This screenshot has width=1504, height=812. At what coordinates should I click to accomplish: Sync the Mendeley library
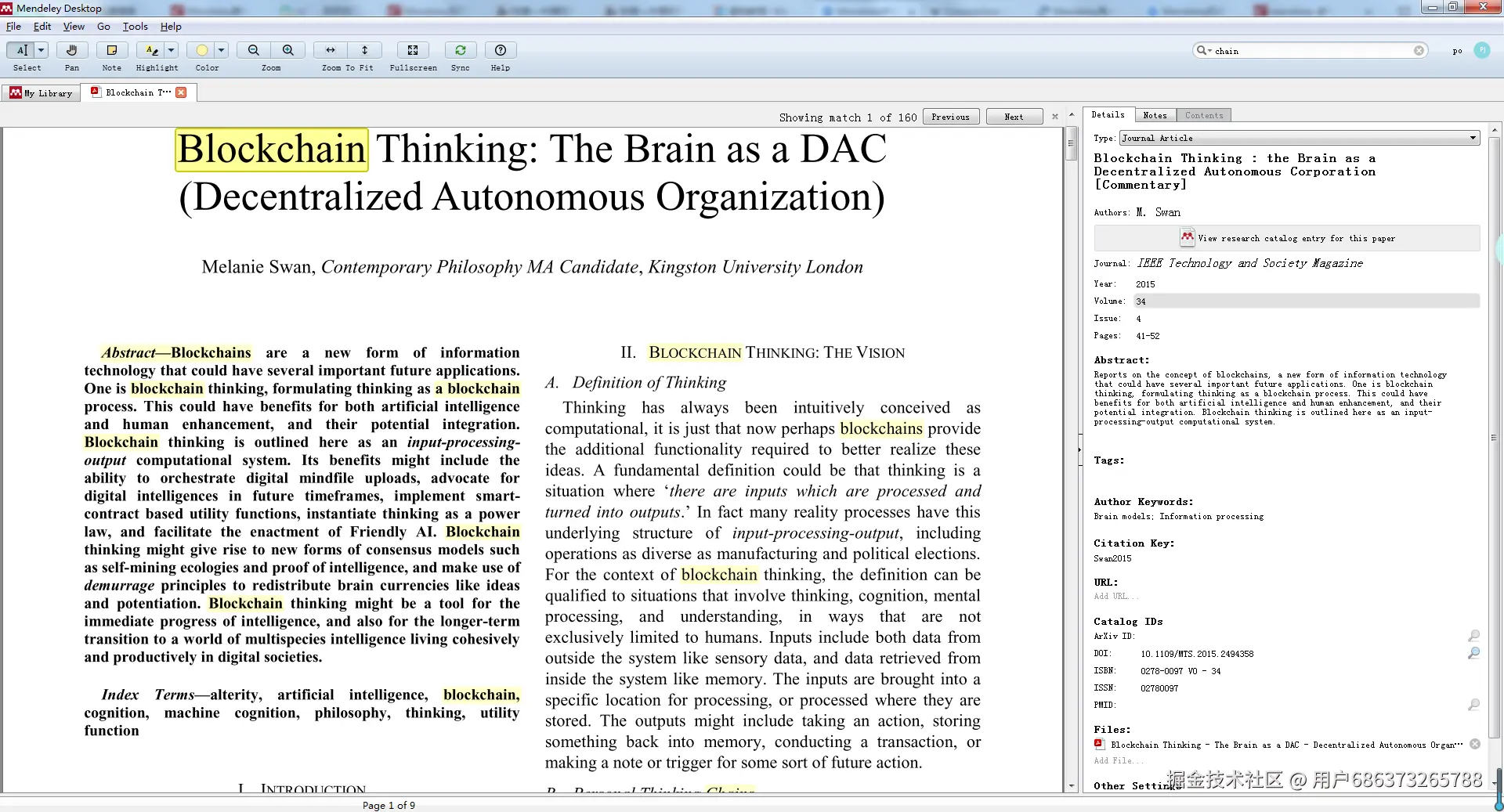click(461, 50)
